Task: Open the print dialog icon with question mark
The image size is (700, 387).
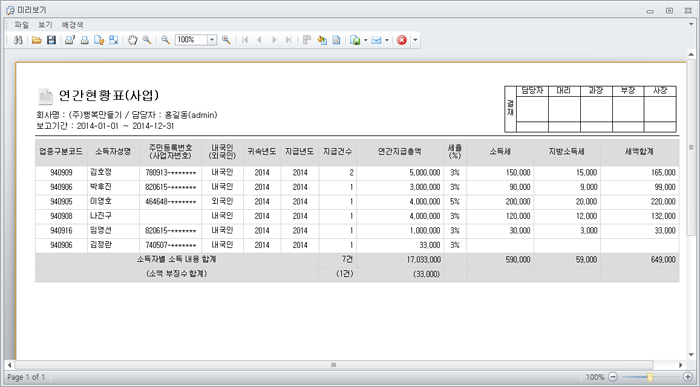Action: 70,40
